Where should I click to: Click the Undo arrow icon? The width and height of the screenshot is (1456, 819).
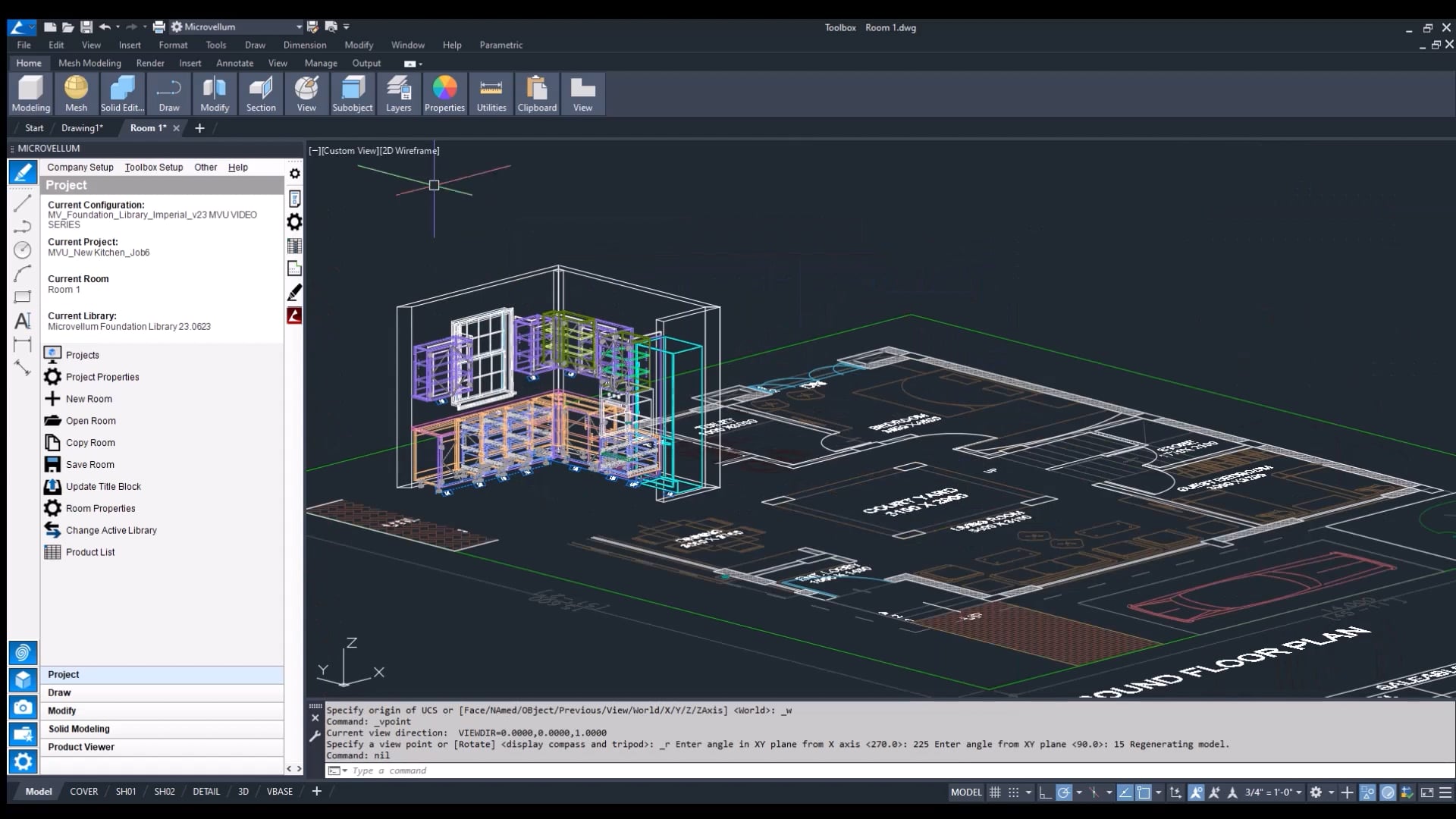click(x=105, y=27)
